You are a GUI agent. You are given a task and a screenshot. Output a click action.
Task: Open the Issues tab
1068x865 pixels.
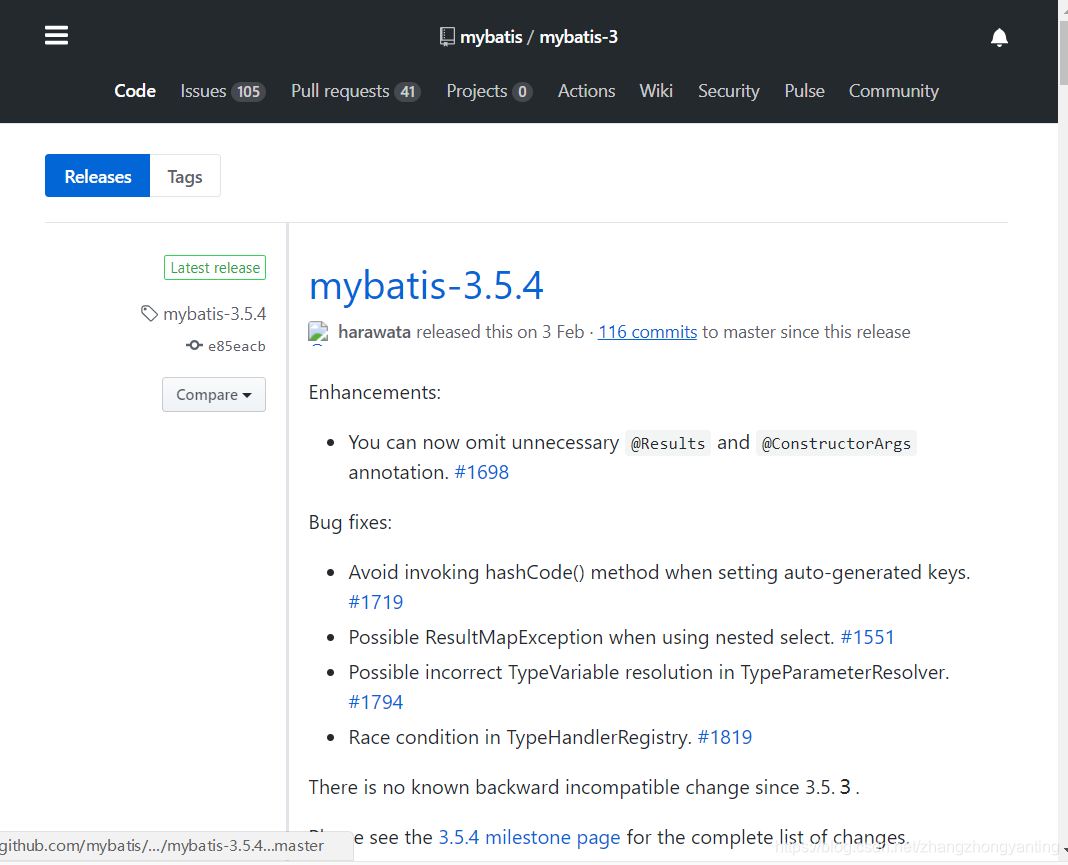(223, 91)
